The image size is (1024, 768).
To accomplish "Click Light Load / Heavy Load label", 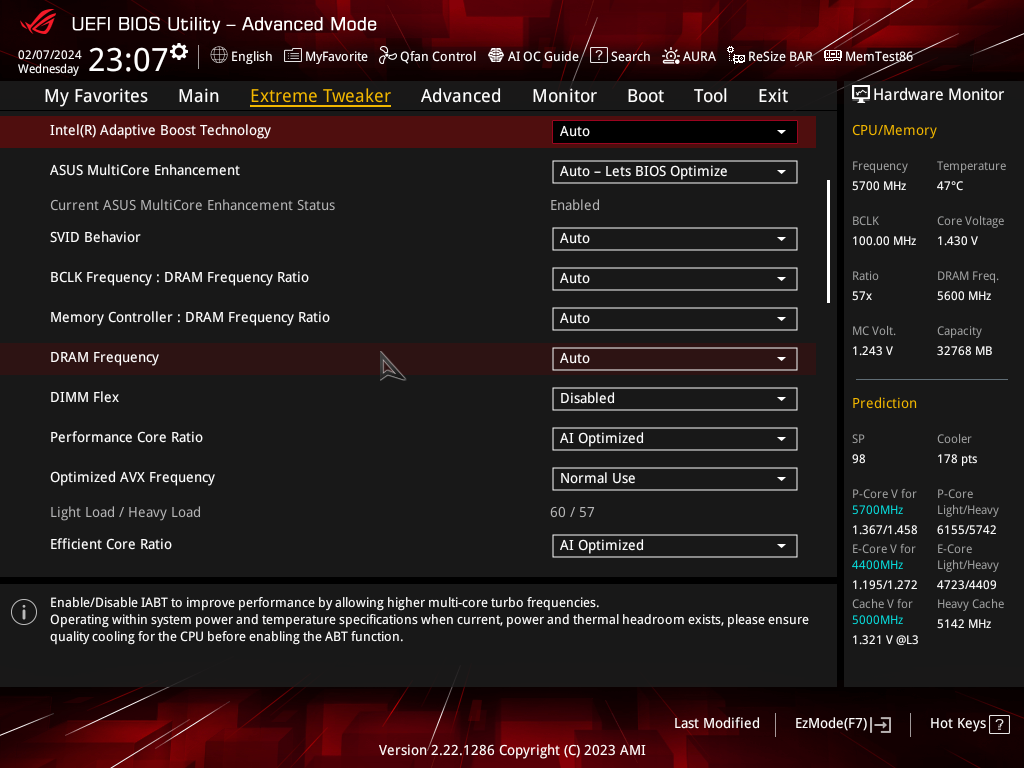I will coord(125,513).
